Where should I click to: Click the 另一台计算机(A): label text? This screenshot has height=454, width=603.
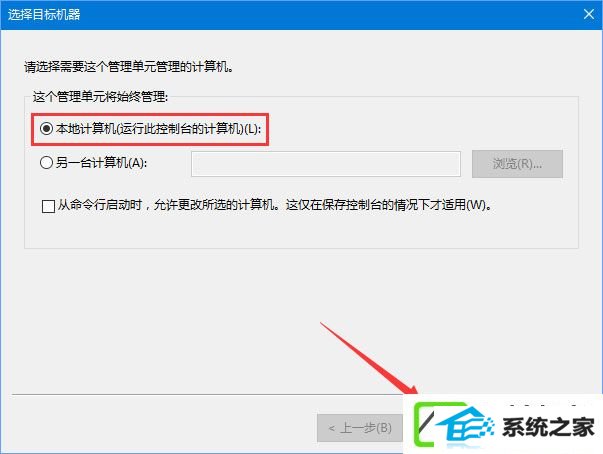102,163
